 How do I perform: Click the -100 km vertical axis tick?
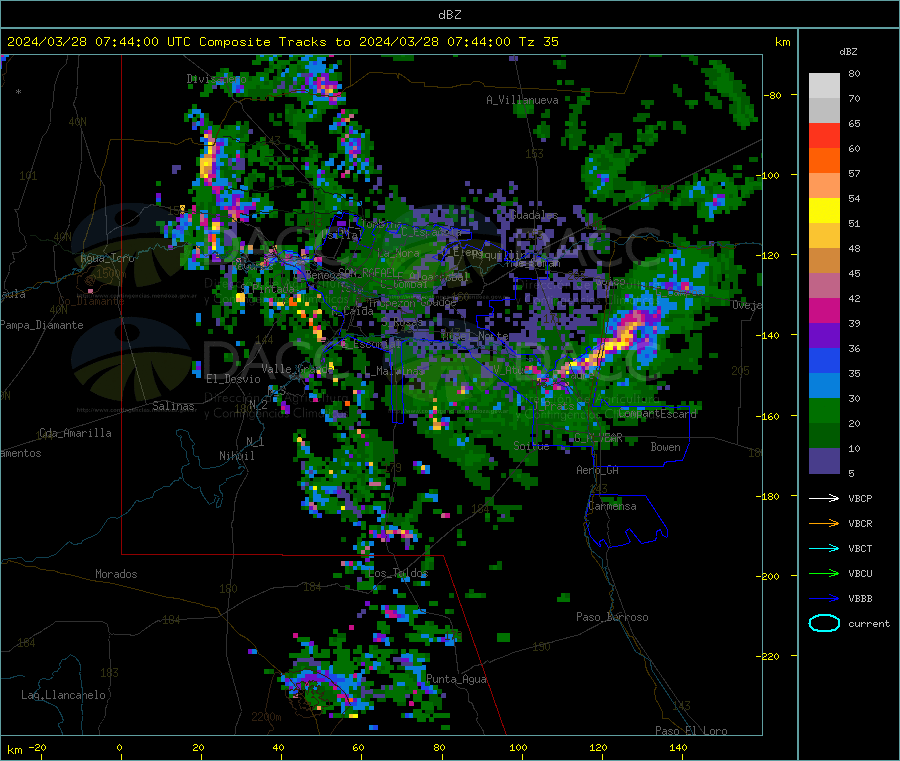point(769,176)
